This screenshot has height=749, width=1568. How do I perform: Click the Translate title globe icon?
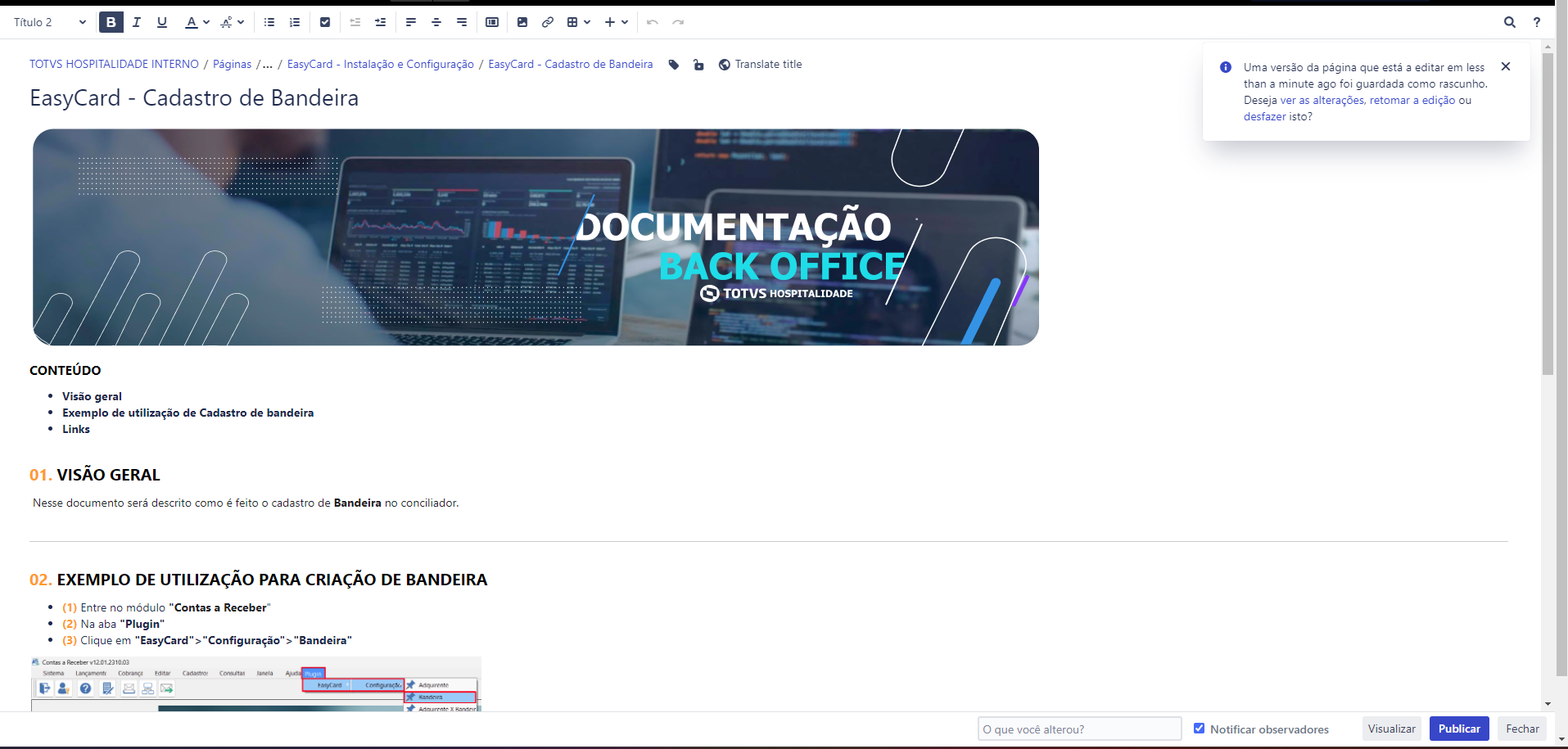pyautogui.click(x=725, y=65)
